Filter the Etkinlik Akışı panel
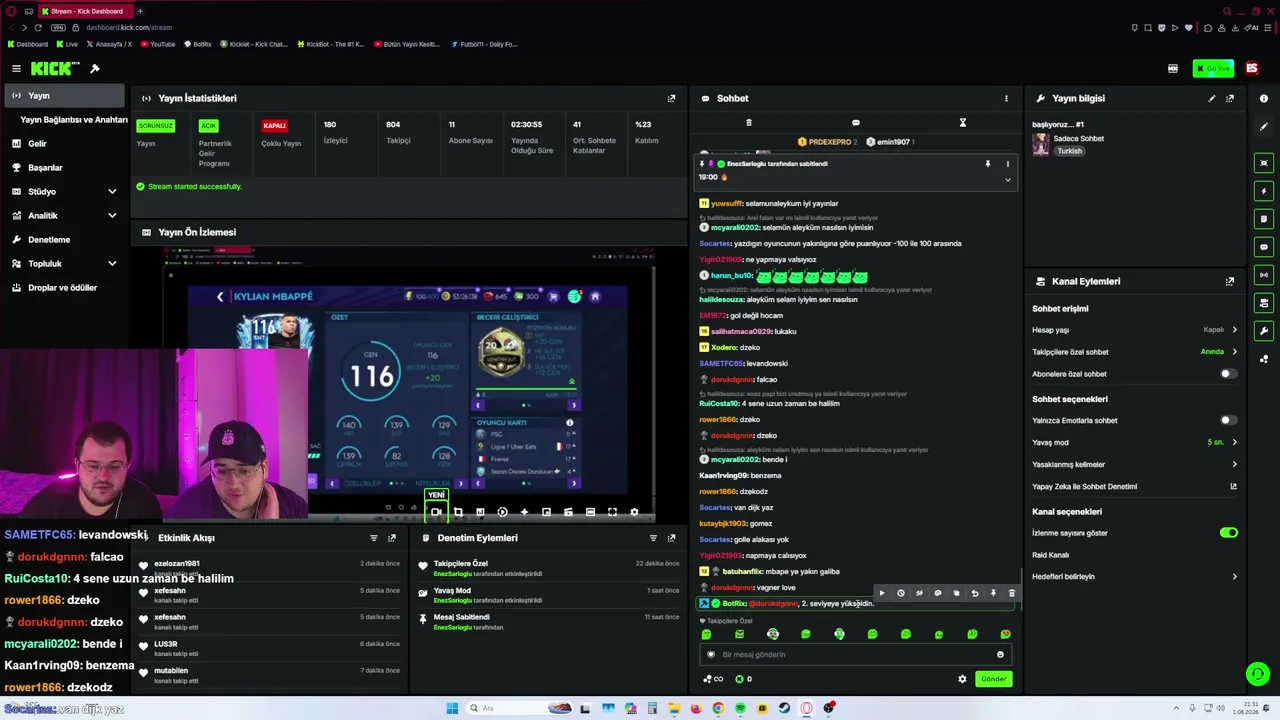 click(374, 538)
